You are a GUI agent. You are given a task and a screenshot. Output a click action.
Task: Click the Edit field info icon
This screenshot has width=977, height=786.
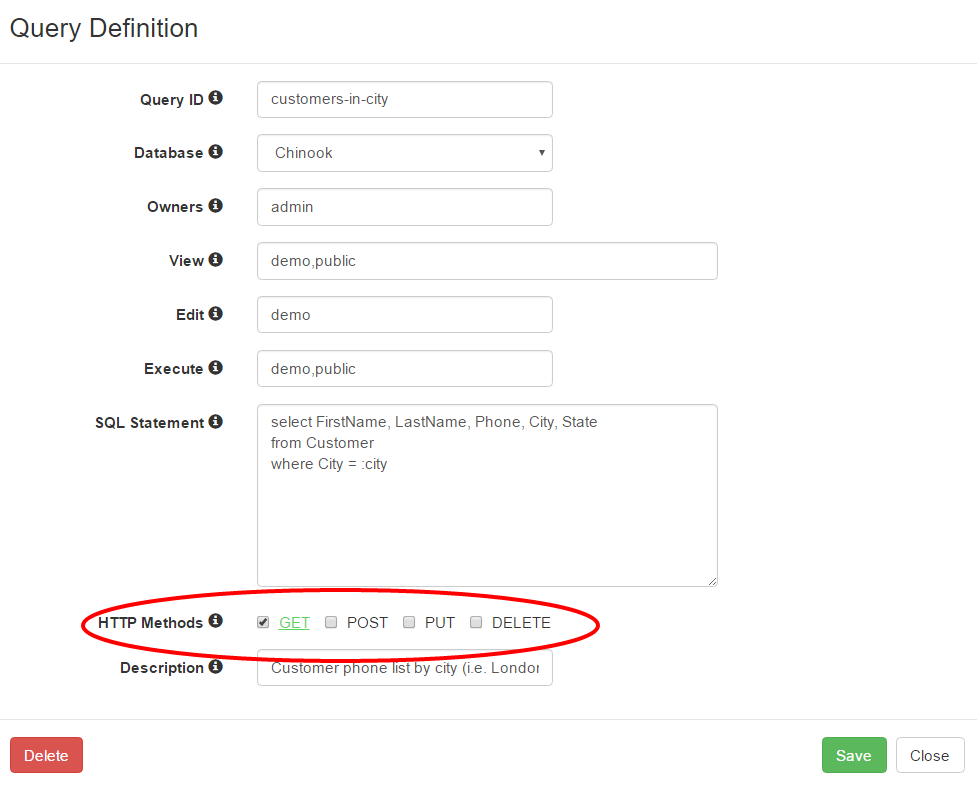(216, 313)
